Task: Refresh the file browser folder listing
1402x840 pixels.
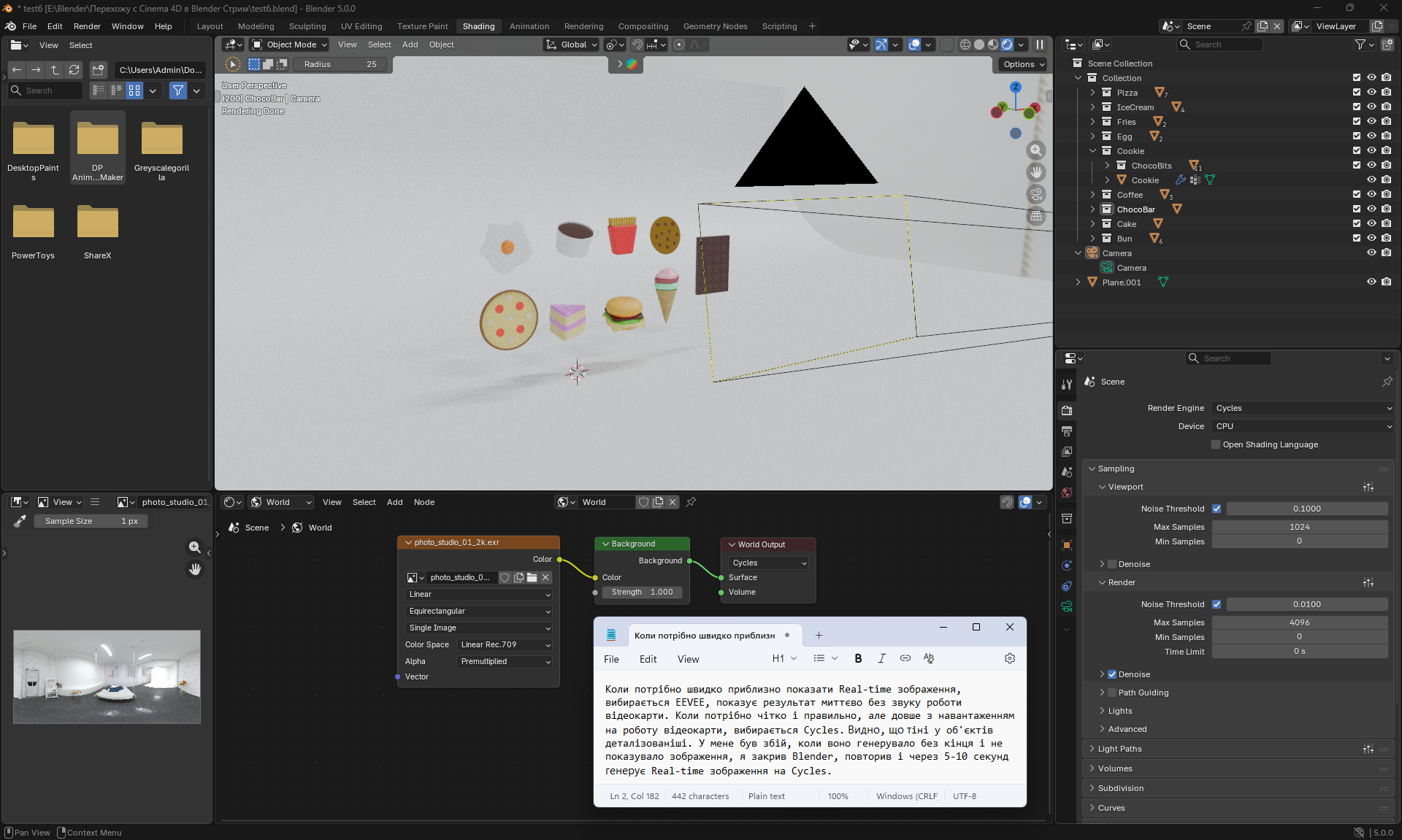Action: pyautogui.click(x=74, y=70)
